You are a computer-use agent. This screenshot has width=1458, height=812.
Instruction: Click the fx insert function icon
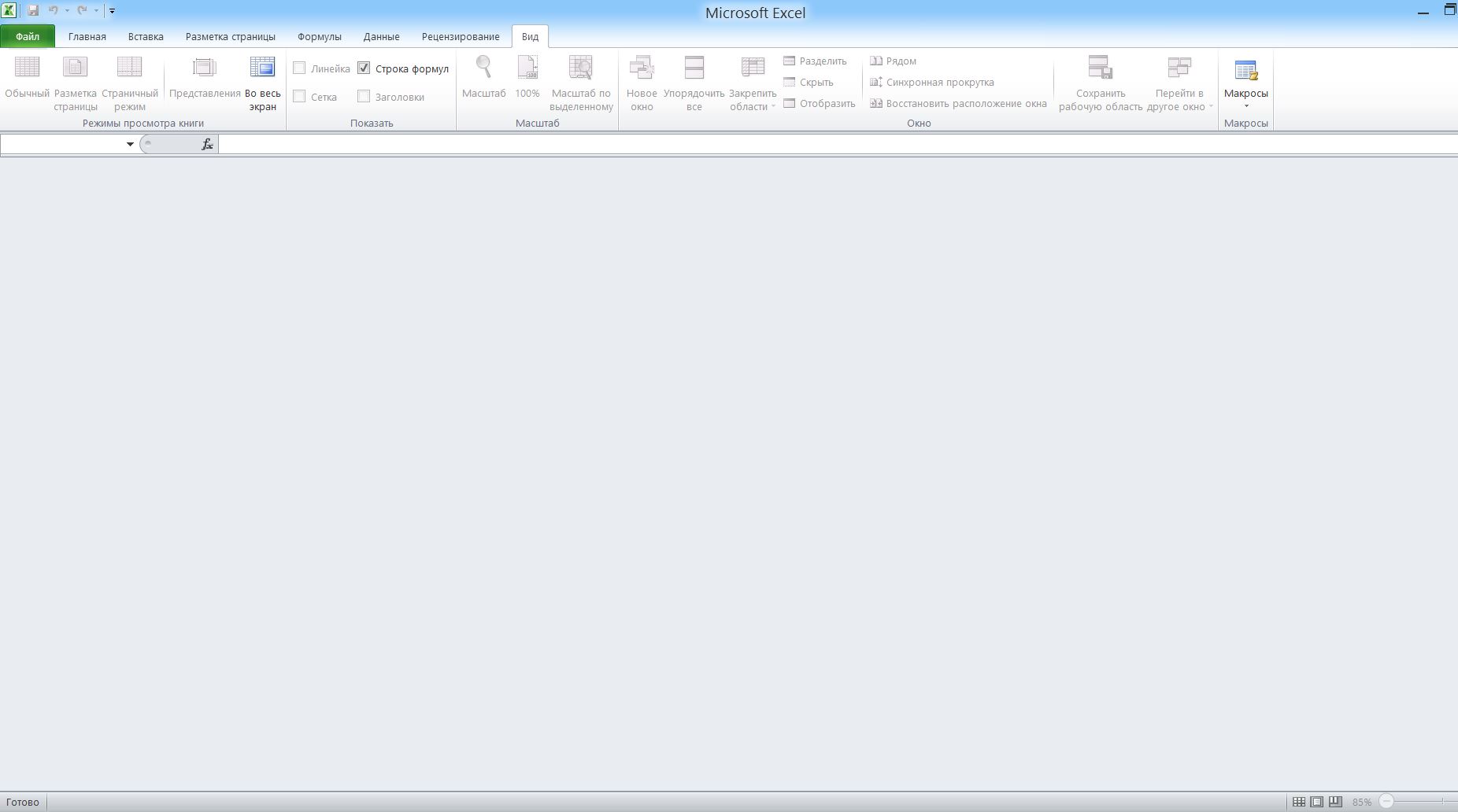[x=207, y=144]
